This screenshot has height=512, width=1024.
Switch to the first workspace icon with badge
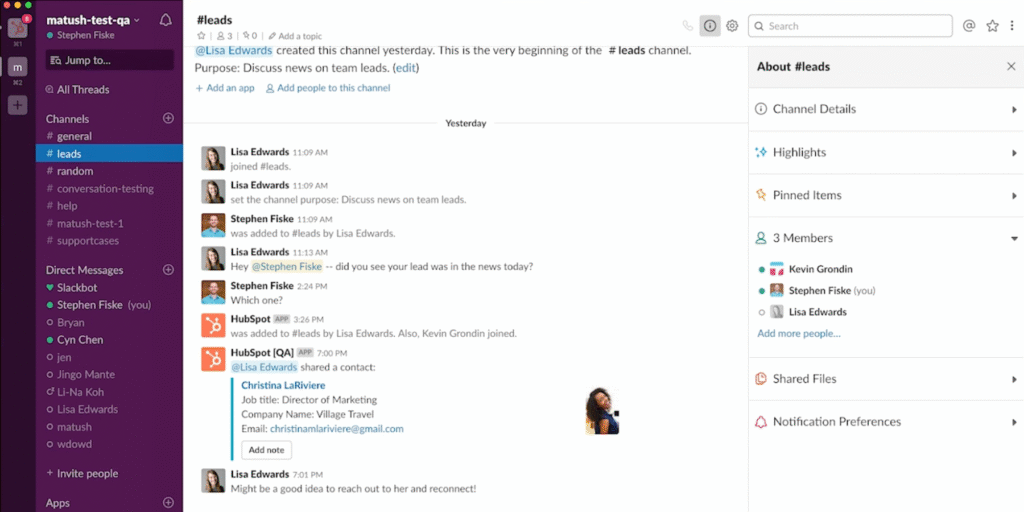(18, 27)
